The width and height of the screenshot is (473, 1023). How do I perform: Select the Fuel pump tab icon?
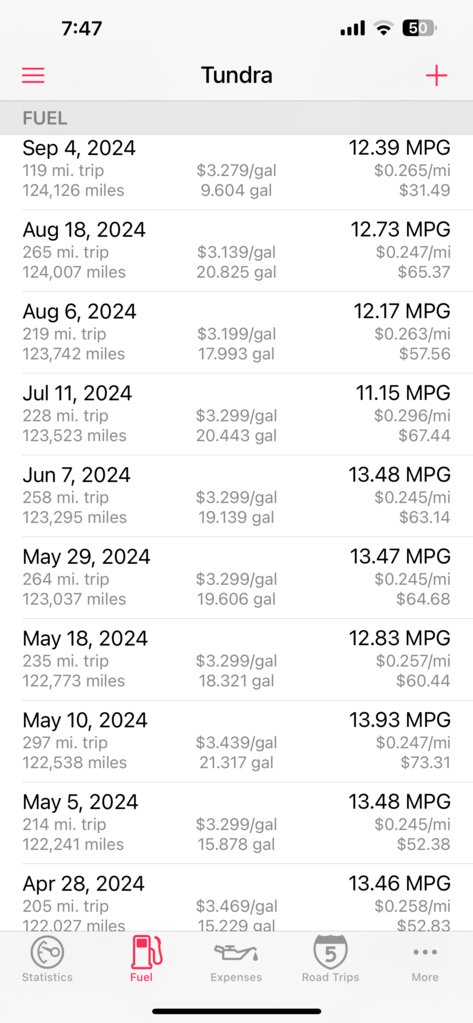[x=142, y=959]
